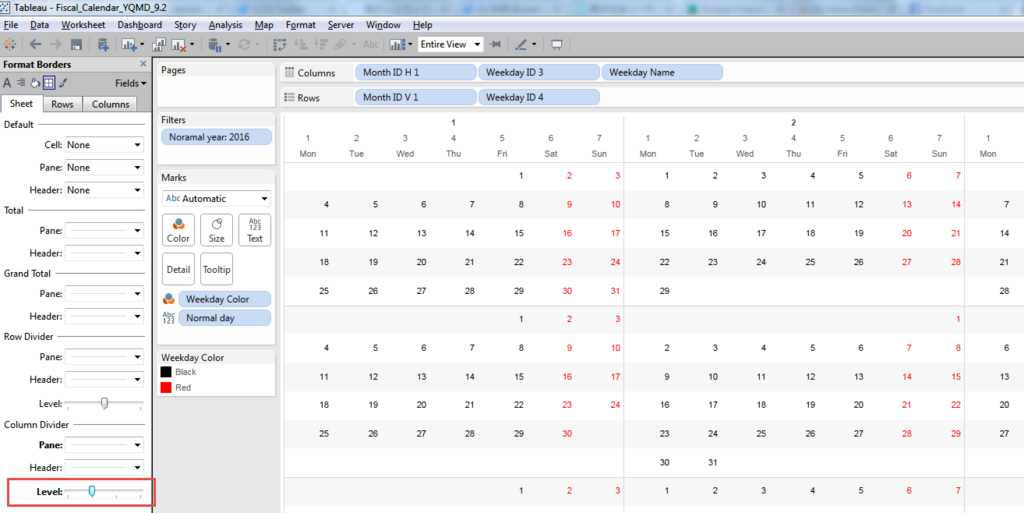This screenshot has width=1024, height=513.
Task: Click the Clear Sheet toolbar icon
Action: tap(178, 44)
